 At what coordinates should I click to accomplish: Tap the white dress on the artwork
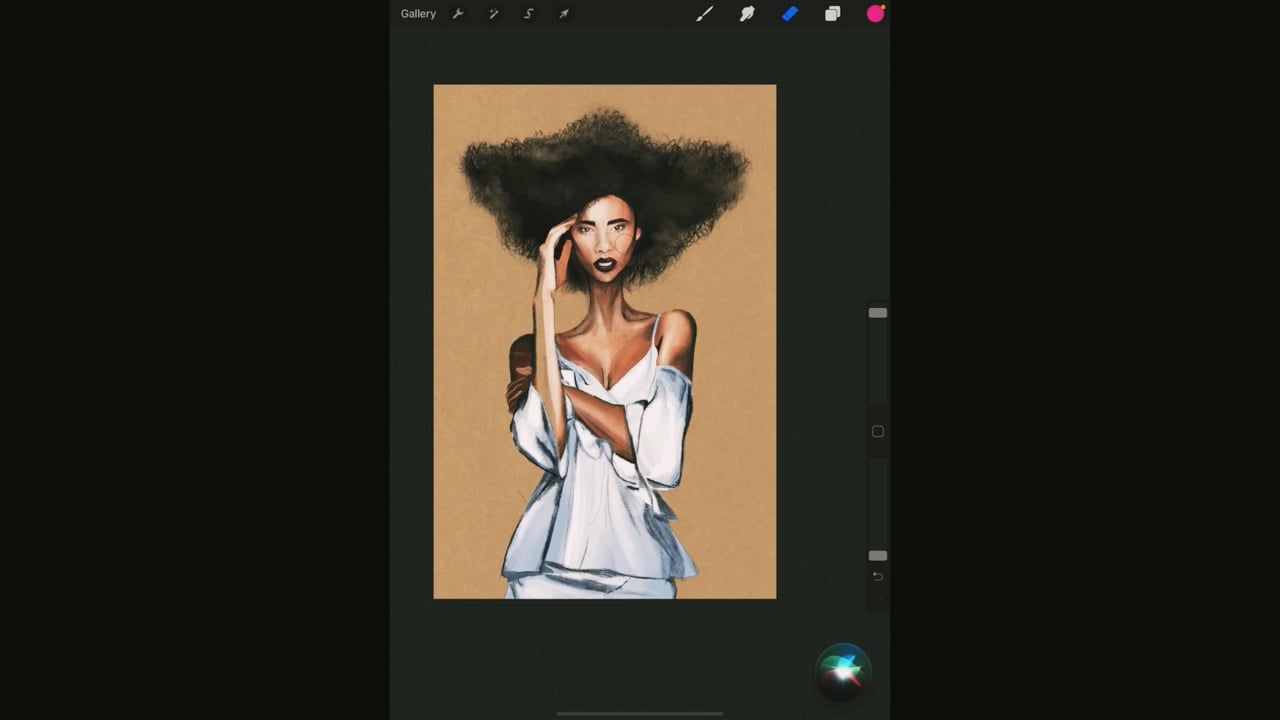[x=600, y=520]
